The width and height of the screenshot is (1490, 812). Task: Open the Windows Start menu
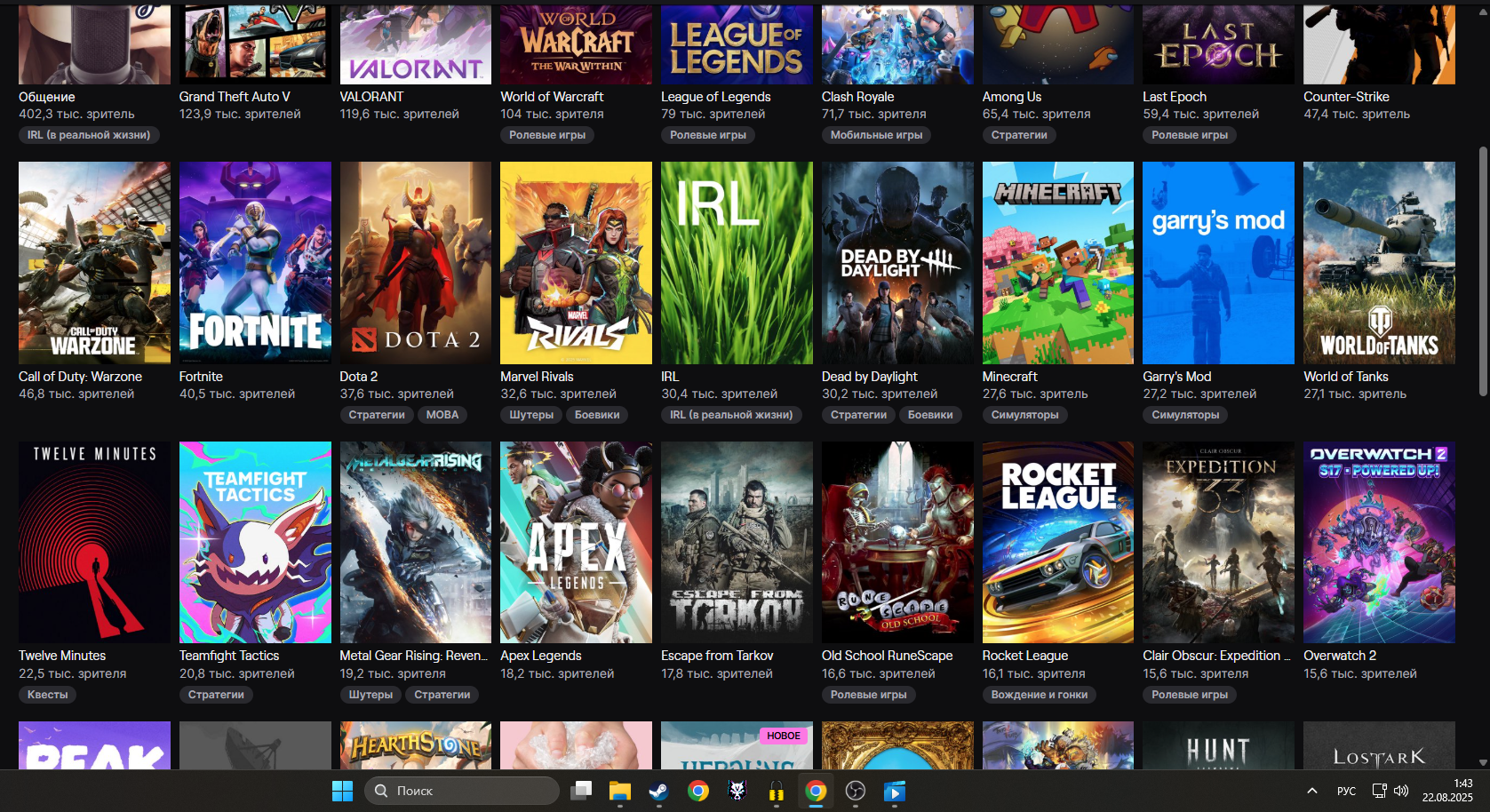[x=342, y=791]
